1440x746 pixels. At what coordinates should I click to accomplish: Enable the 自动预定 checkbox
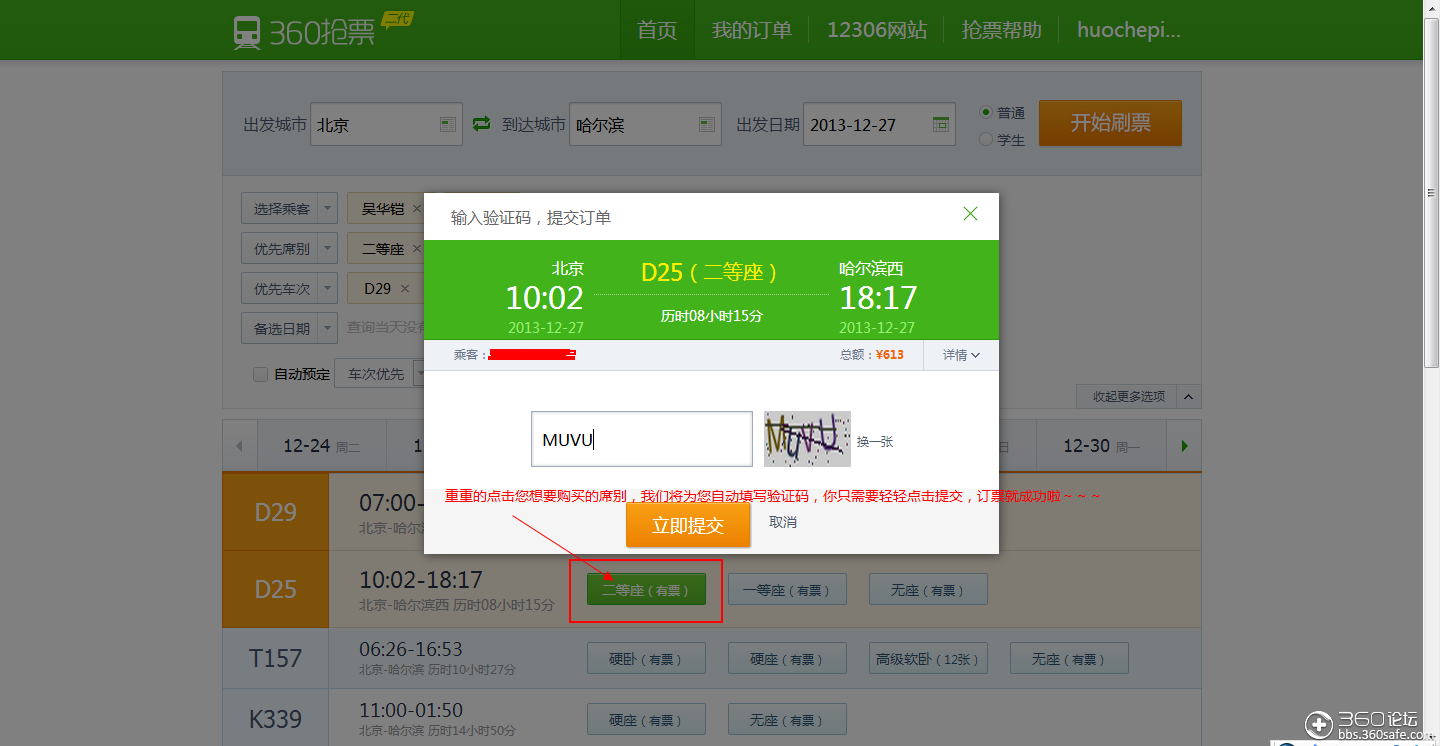pyautogui.click(x=260, y=374)
